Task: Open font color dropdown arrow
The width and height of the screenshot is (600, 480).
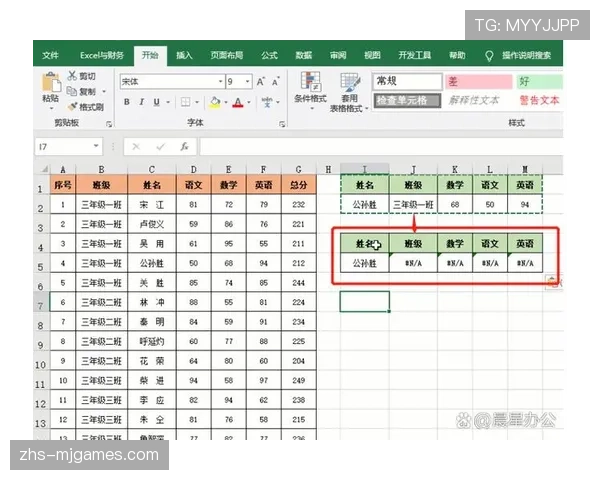Action: tap(249, 102)
